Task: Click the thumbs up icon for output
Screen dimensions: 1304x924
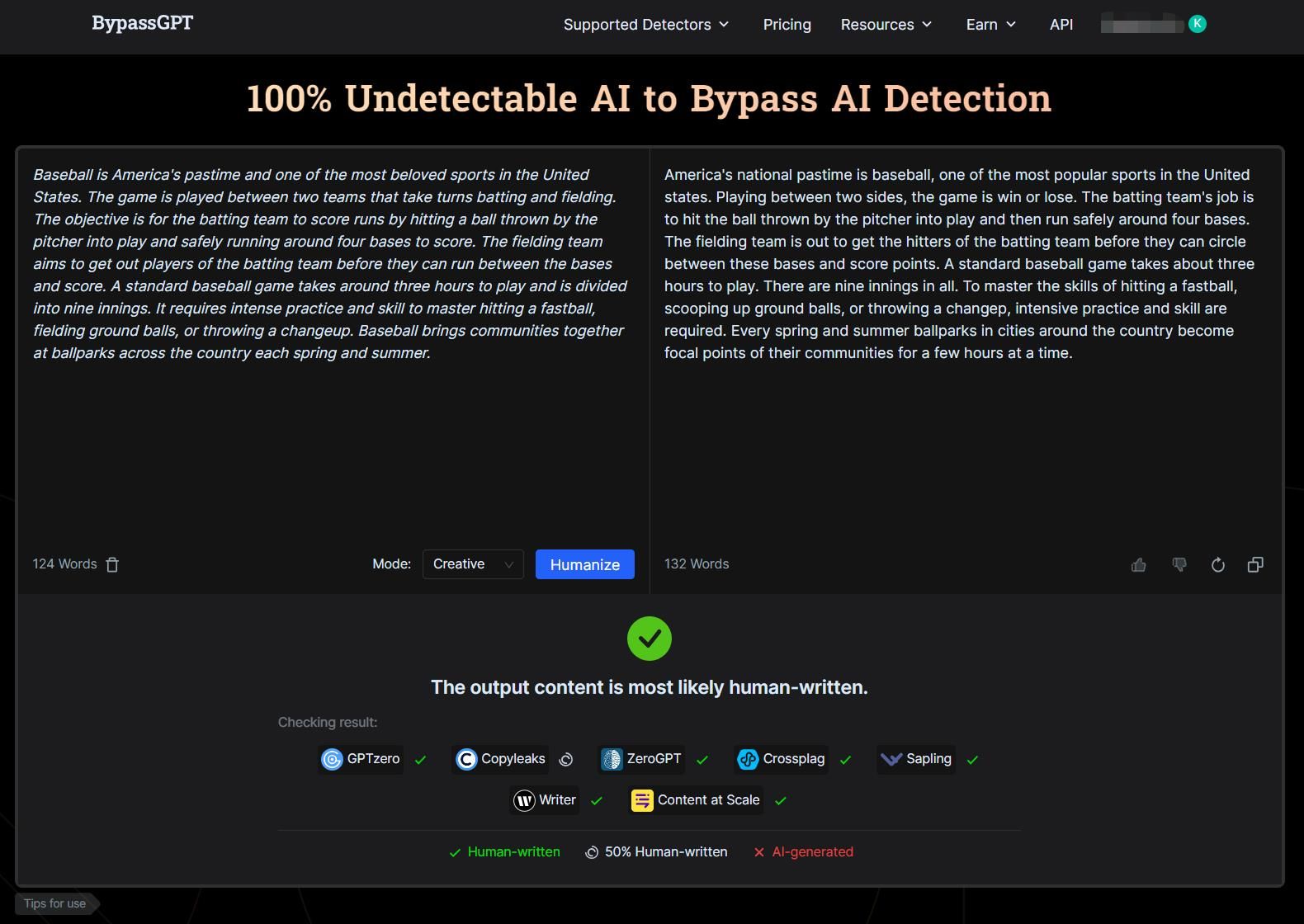Action: (x=1138, y=564)
